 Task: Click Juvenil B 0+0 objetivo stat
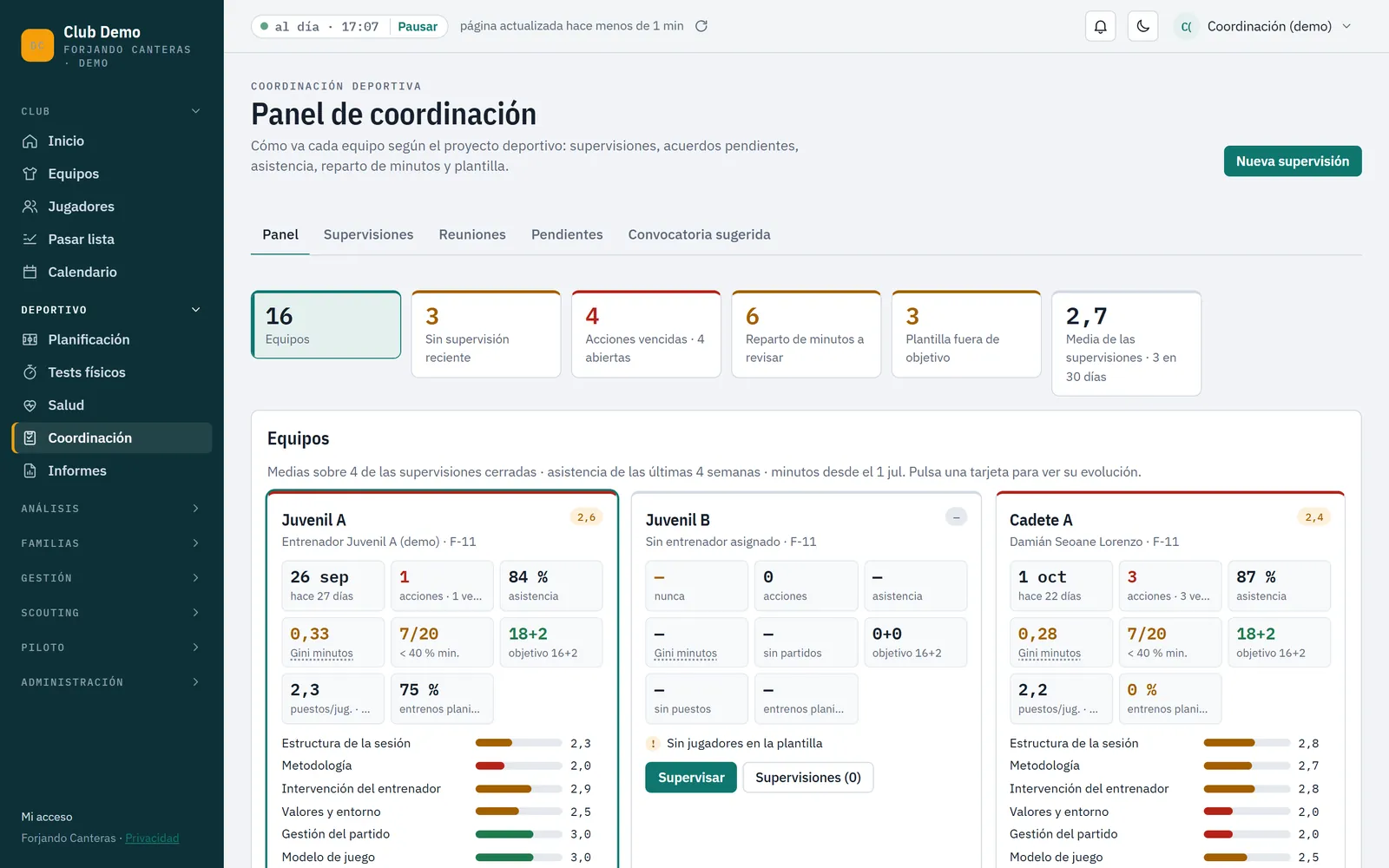tap(915, 642)
